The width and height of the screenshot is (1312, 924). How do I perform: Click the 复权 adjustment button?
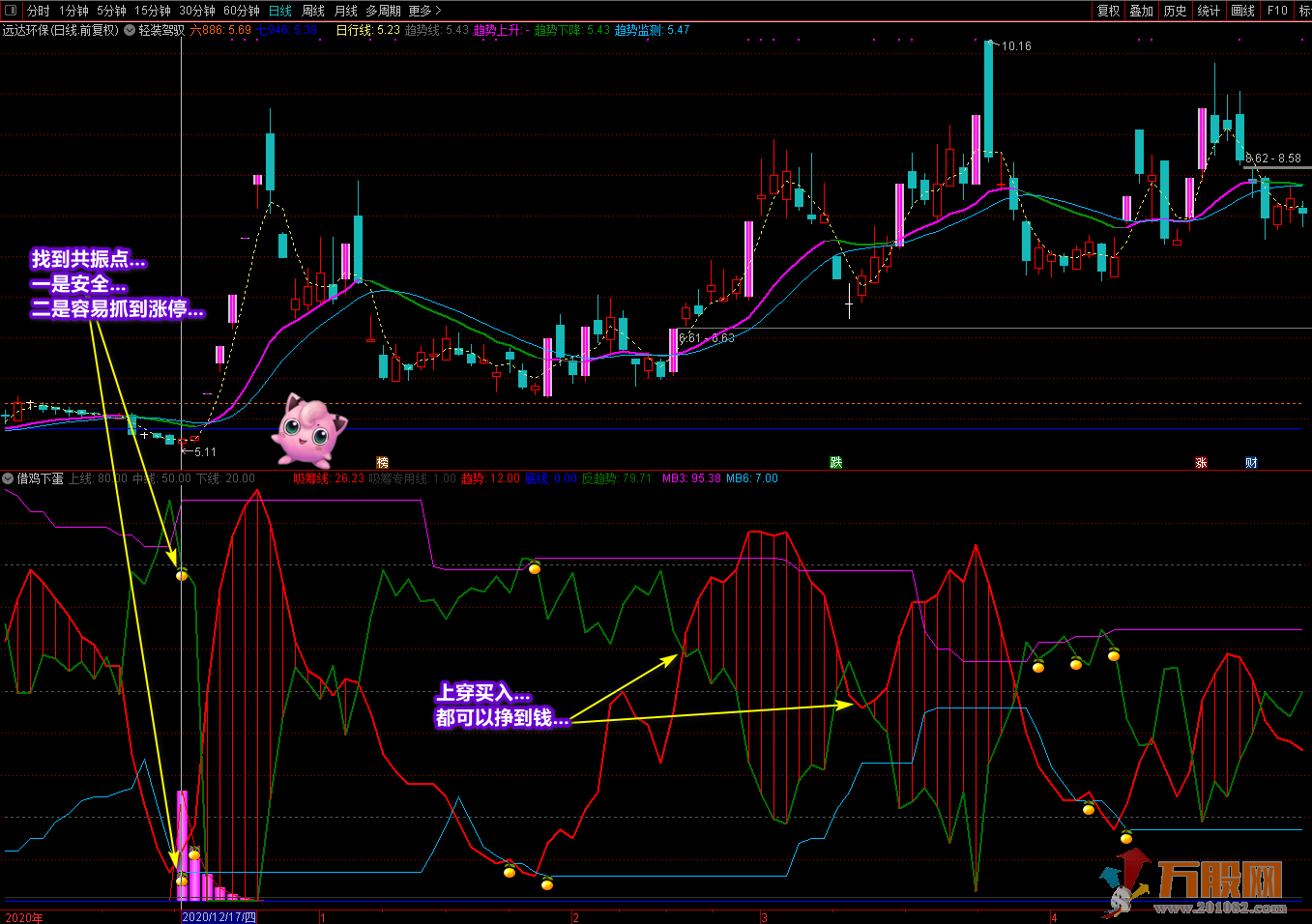click(1108, 11)
